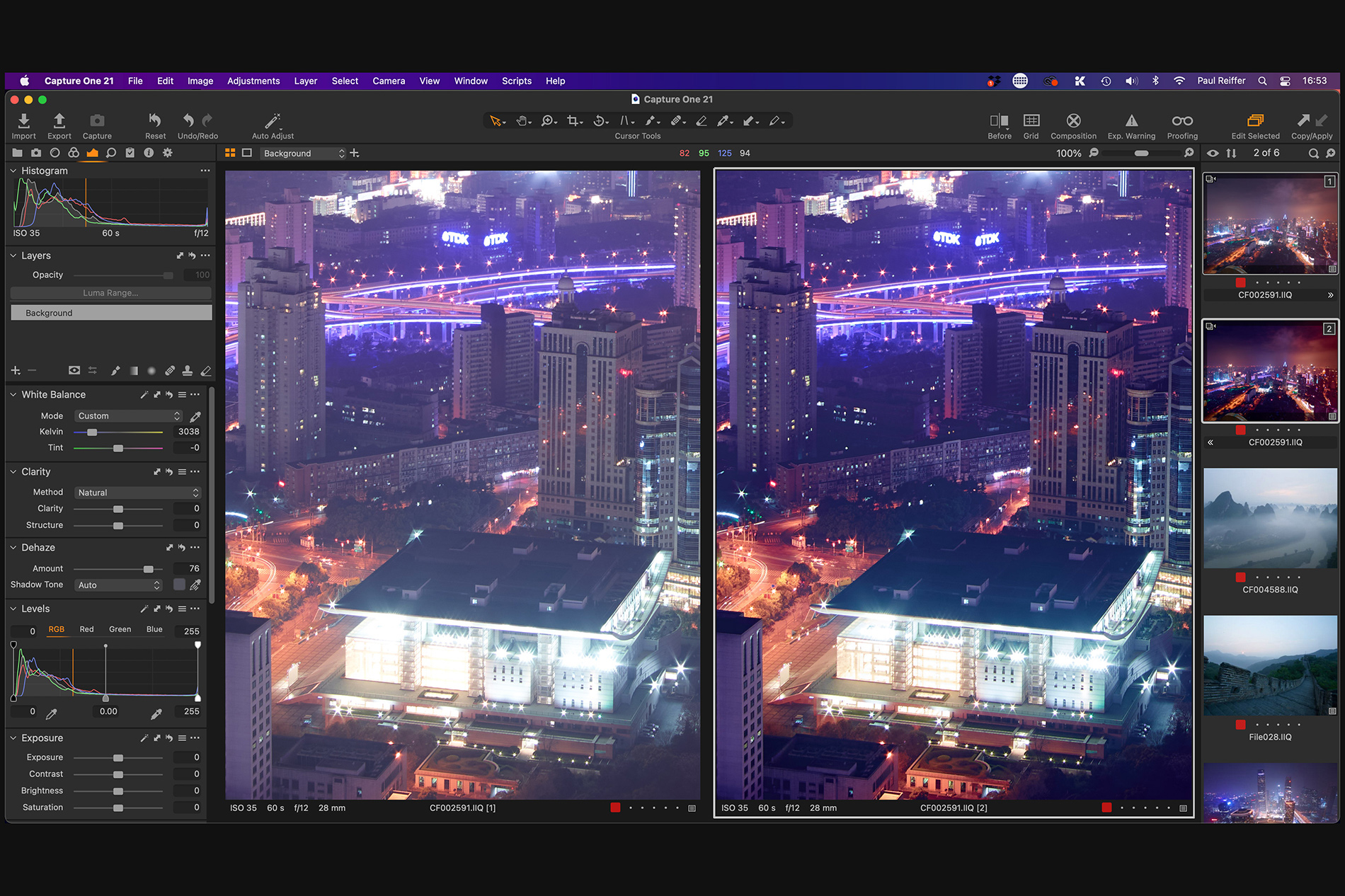This screenshot has height=896, width=1345.
Task: Open macOS Wi-Fi status menu
Action: (x=1179, y=81)
